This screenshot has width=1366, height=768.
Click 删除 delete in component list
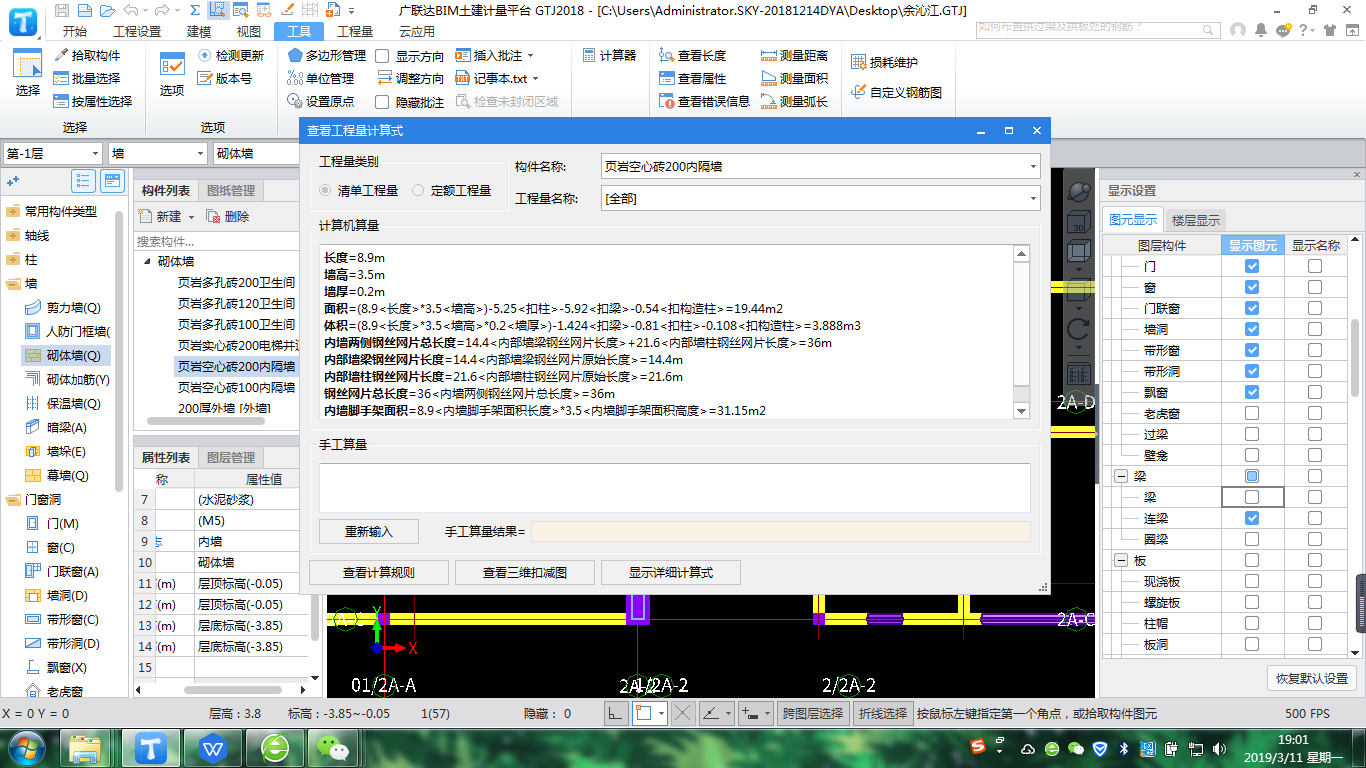pyautogui.click(x=228, y=216)
